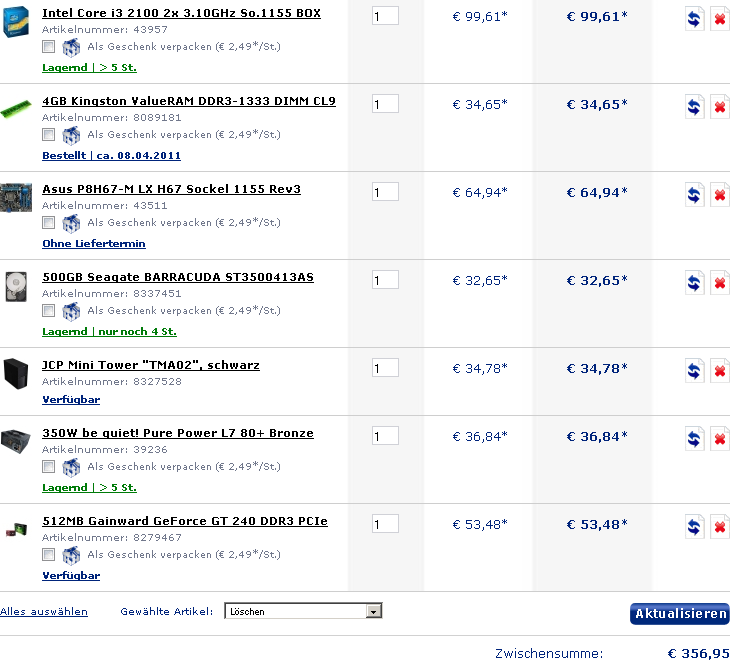Update the JCP Mini Tower row
738x661 pixels.
click(x=694, y=371)
